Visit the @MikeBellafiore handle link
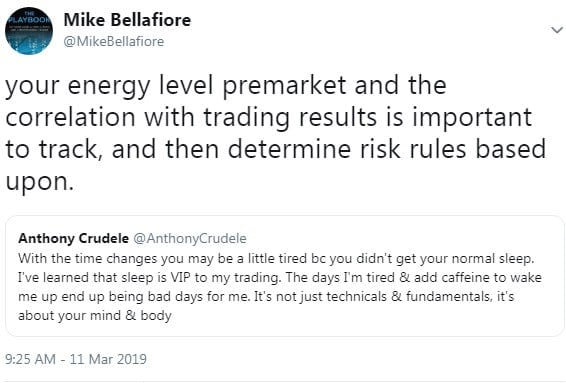Screen dimensions: 566x383 click(114, 42)
